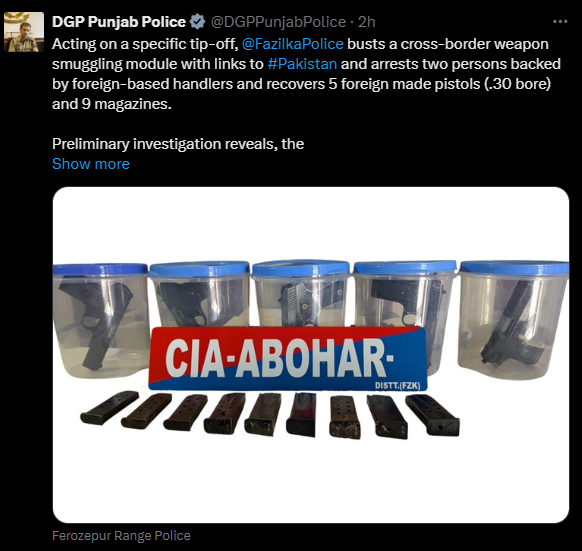Click the second pistol container from left
Viewport: 582px width, 551px height.
coord(199,294)
